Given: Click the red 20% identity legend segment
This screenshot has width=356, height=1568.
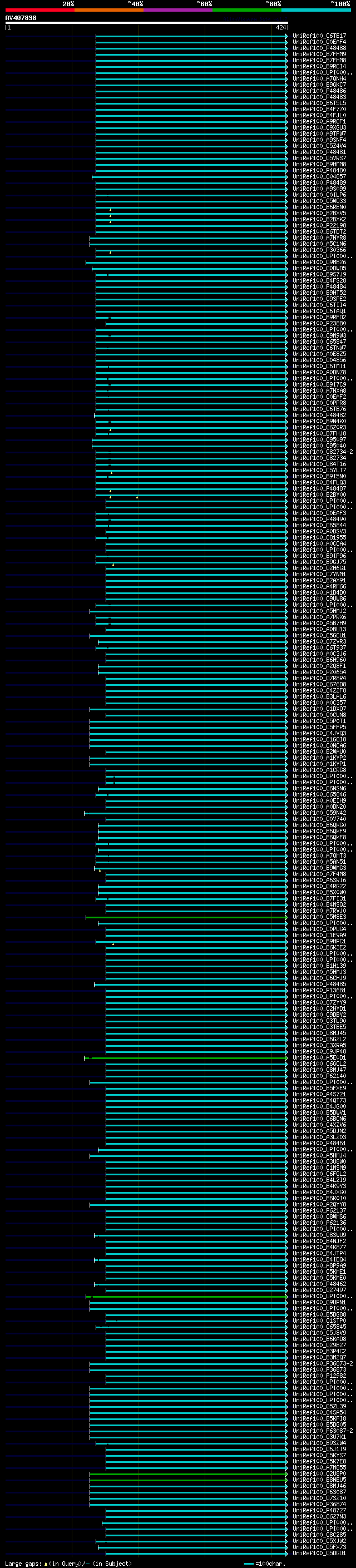Looking at the screenshot, I should click(x=39, y=10).
